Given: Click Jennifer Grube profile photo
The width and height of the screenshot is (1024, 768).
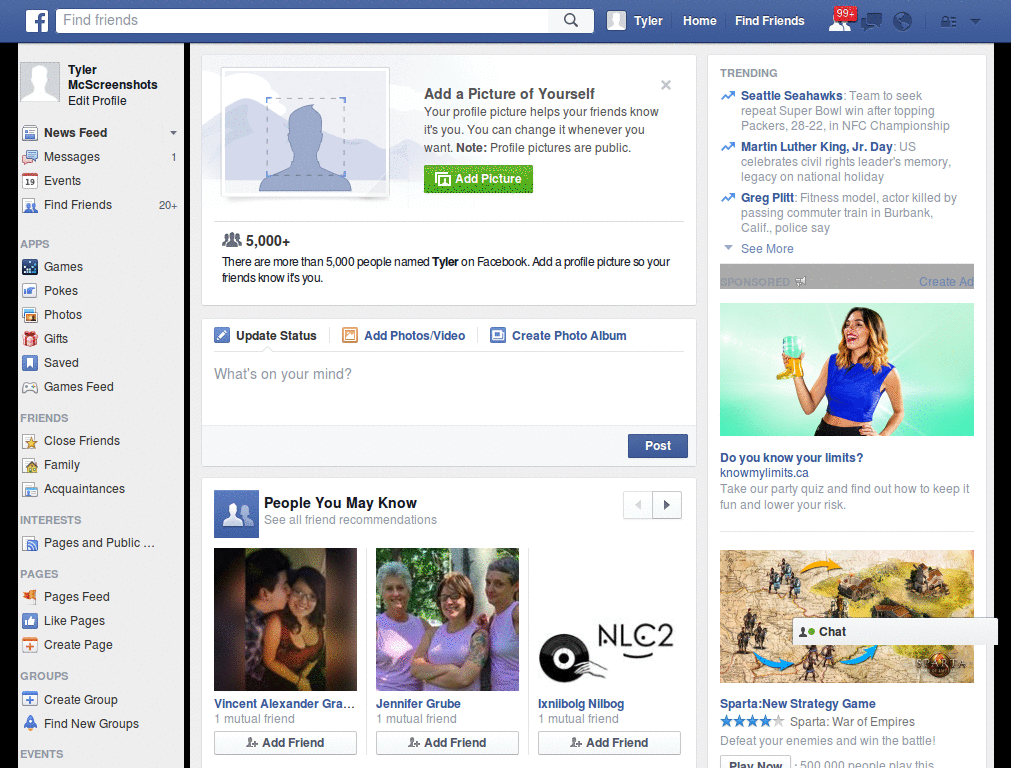Looking at the screenshot, I should click(447, 619).
